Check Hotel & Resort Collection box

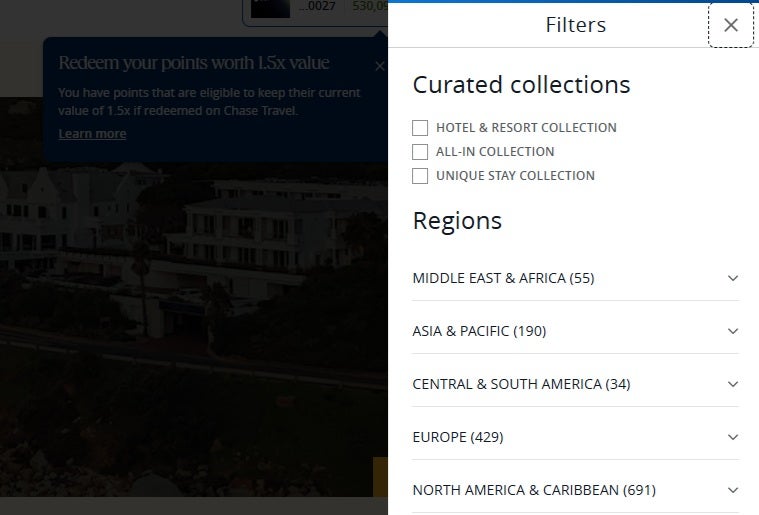coord(420,128)
